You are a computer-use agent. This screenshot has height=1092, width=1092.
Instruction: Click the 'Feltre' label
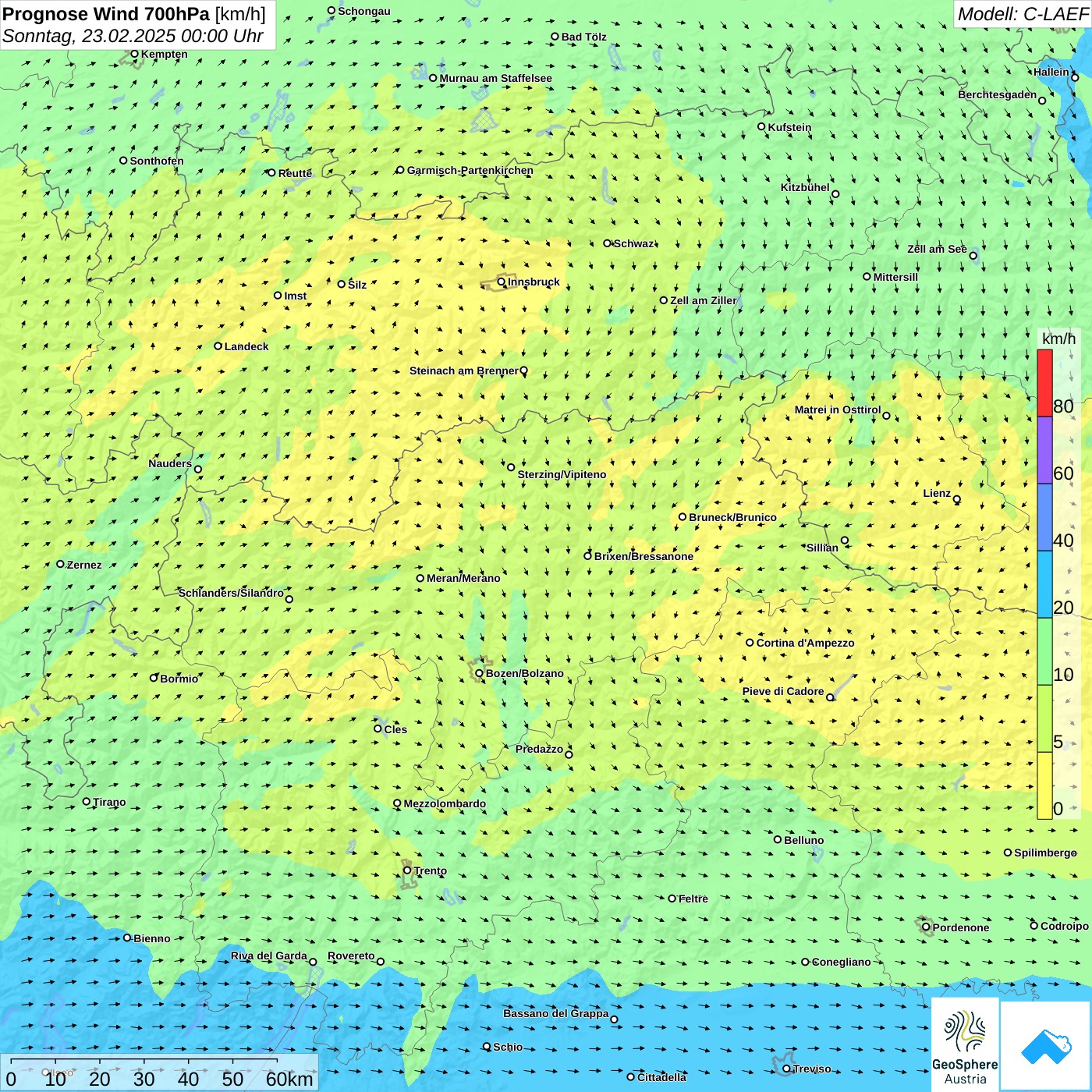pos(693,899)
